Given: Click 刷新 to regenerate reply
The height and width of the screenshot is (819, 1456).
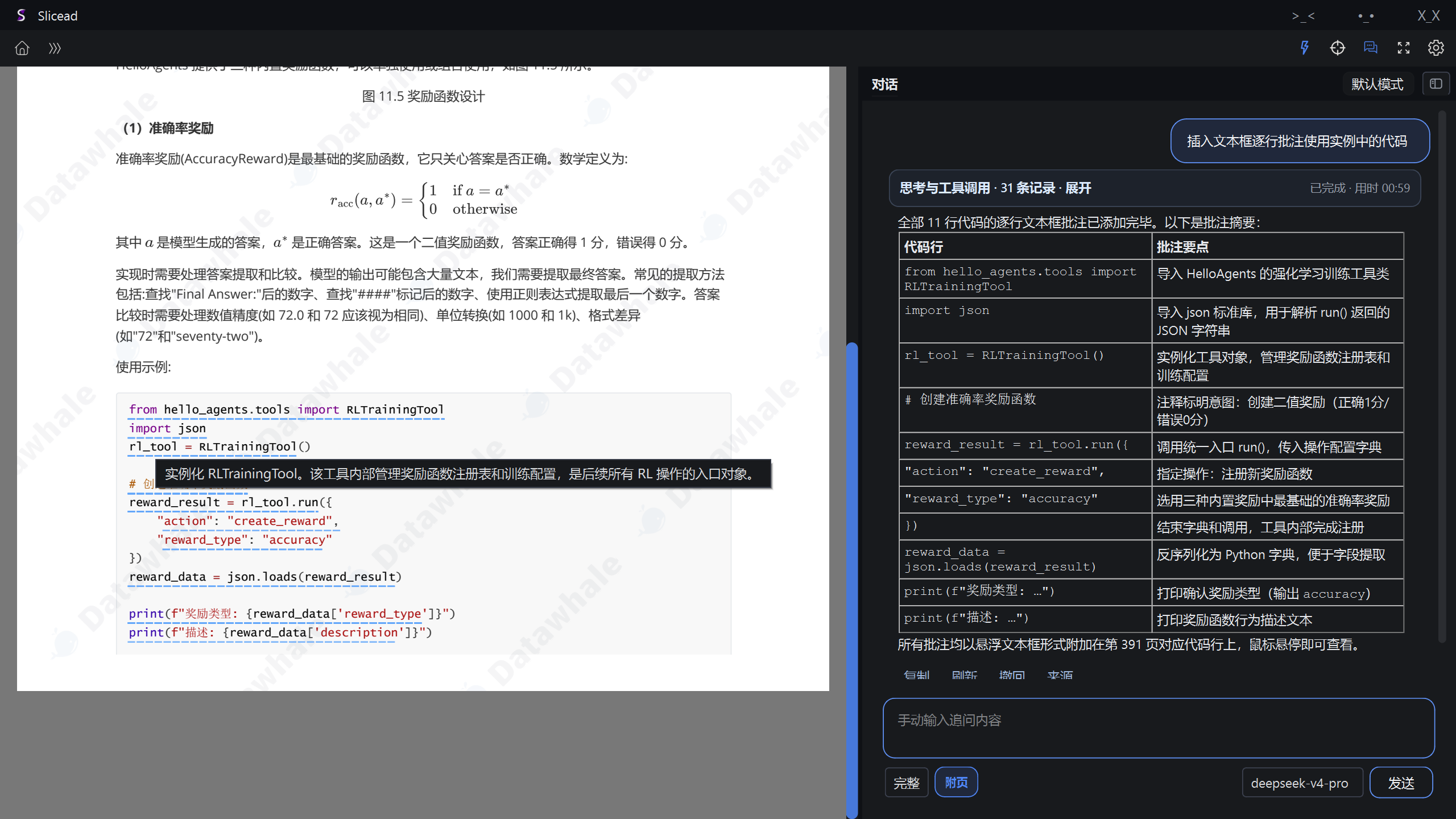Looking at the screenshot, I should click(964, 675).
